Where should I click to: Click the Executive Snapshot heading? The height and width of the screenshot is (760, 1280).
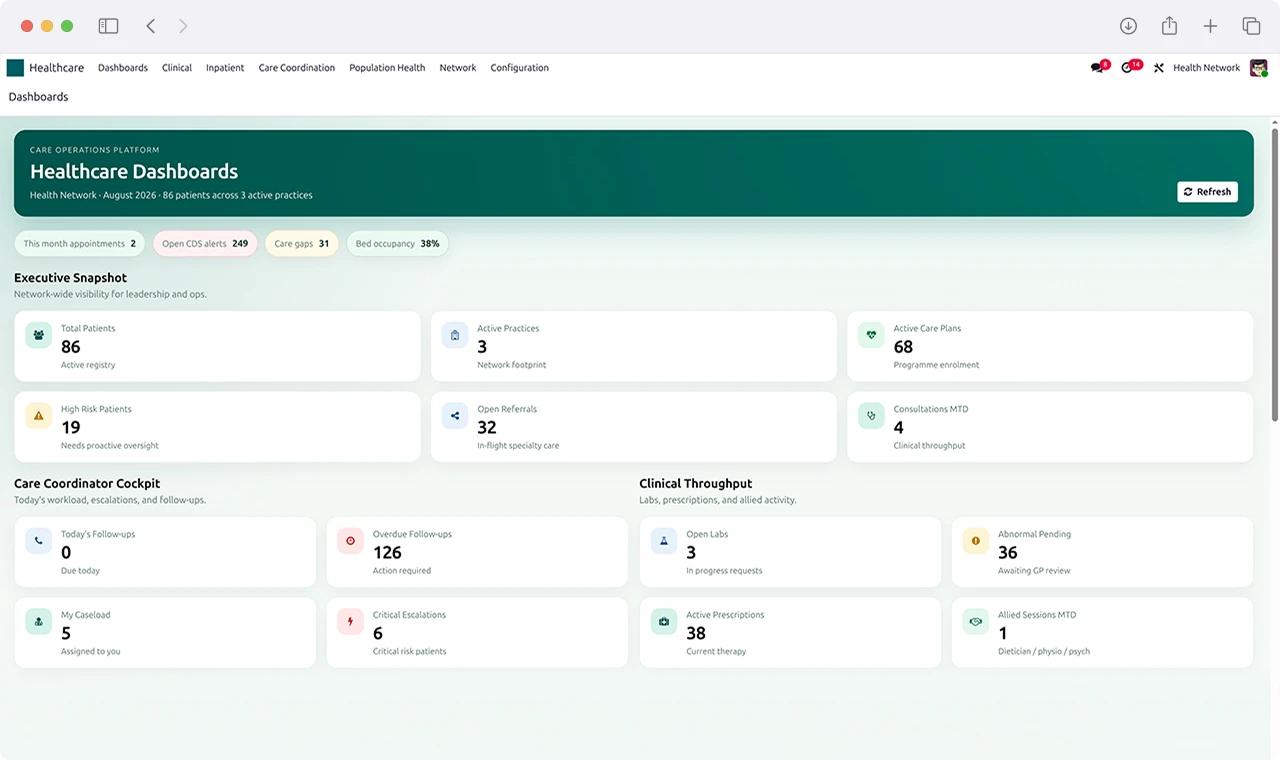click(70, 278)
